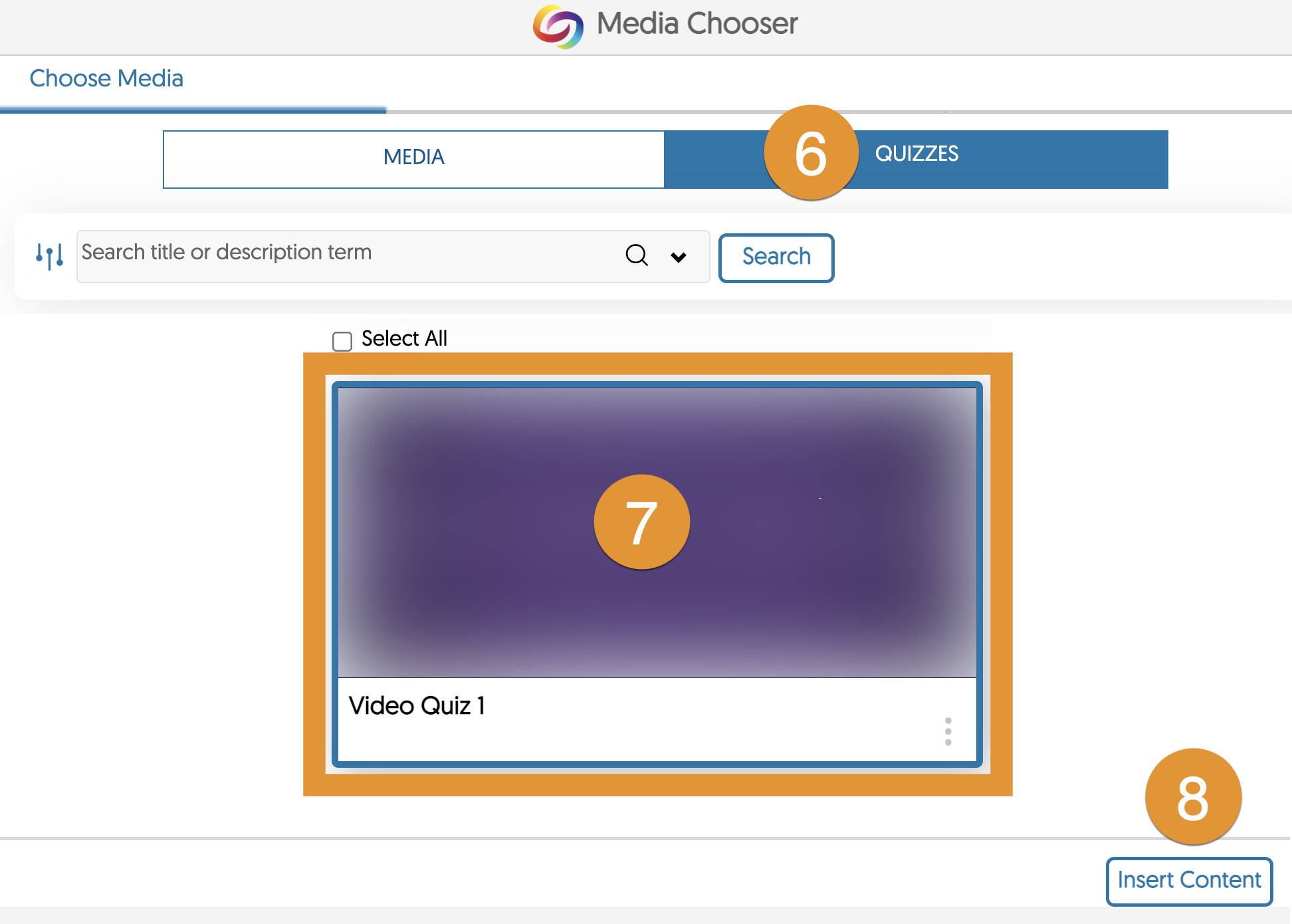Click the Insert Content button
The width and height of the screenshot is (1292, 924).
(x=1188, y=880)
